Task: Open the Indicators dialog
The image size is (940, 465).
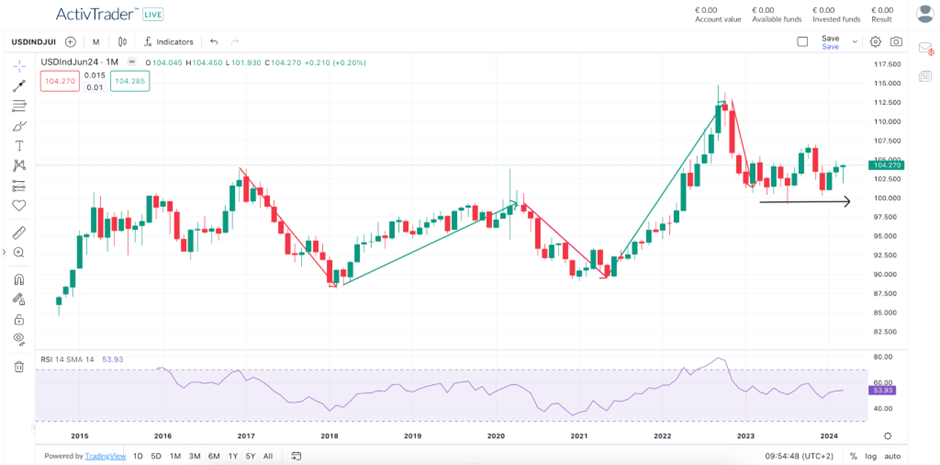Action: click(168, 42)
